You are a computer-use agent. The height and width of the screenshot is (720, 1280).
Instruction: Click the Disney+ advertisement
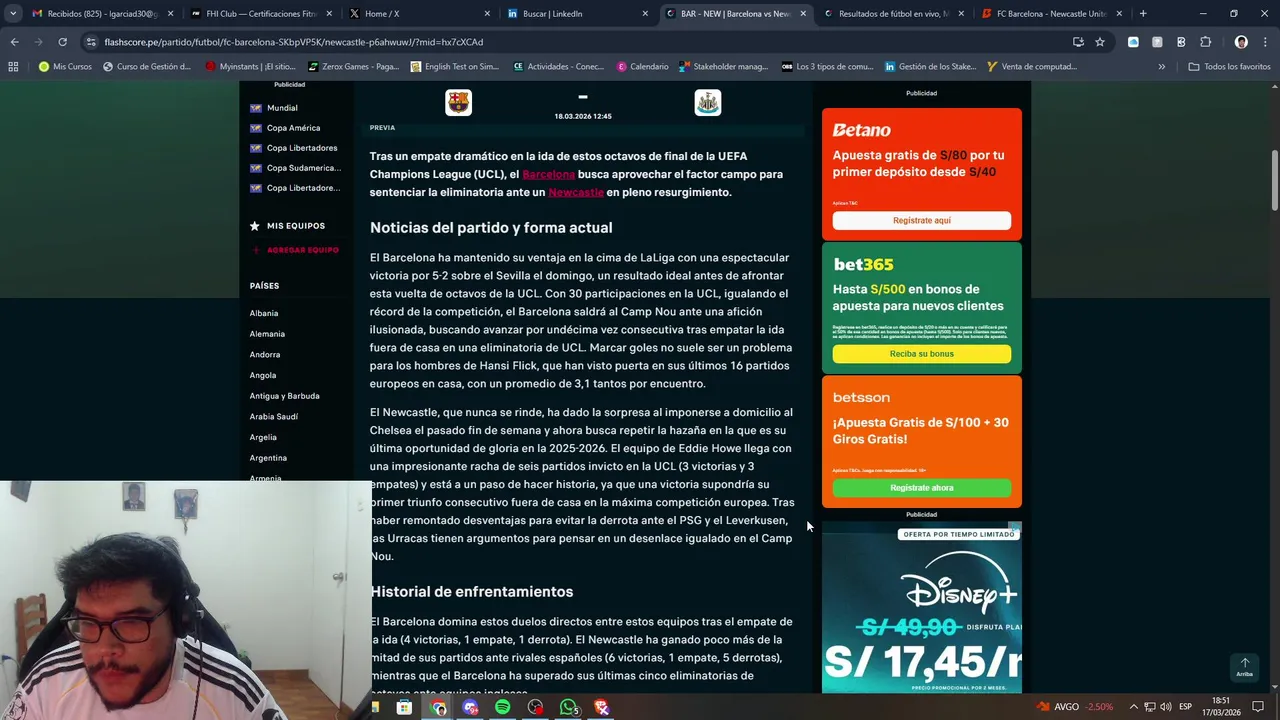click(x=921, y=607)
